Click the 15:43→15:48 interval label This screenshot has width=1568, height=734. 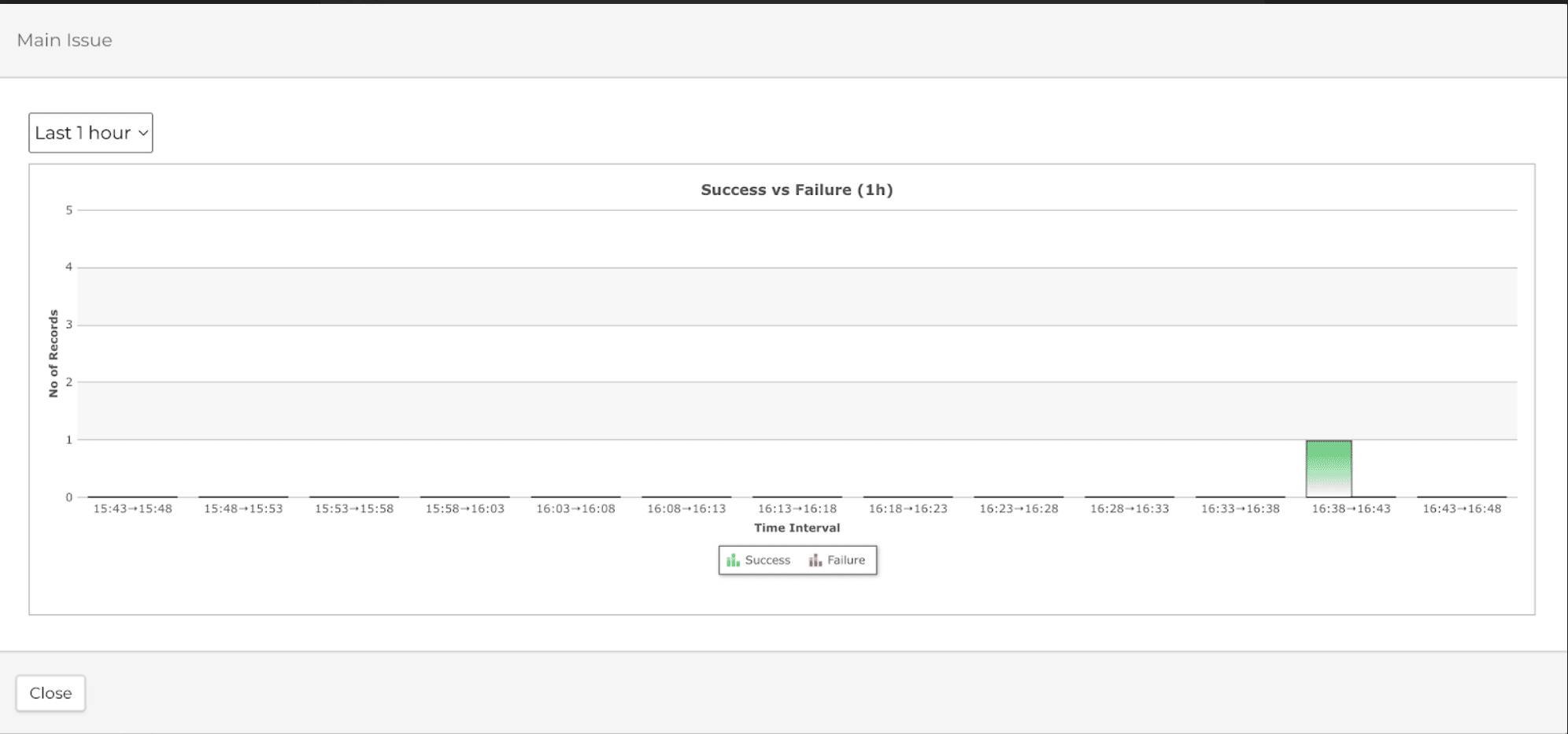(132, 509)
